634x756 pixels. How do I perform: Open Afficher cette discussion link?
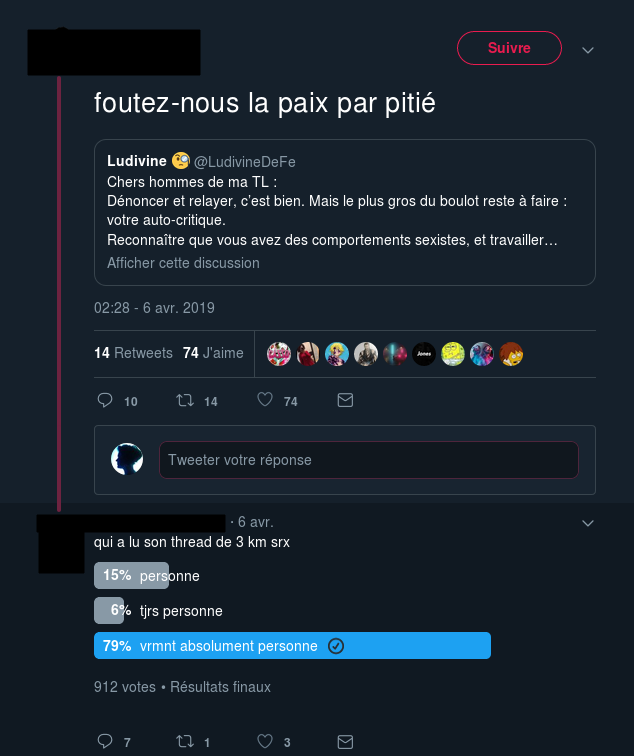tap(183, 263)
